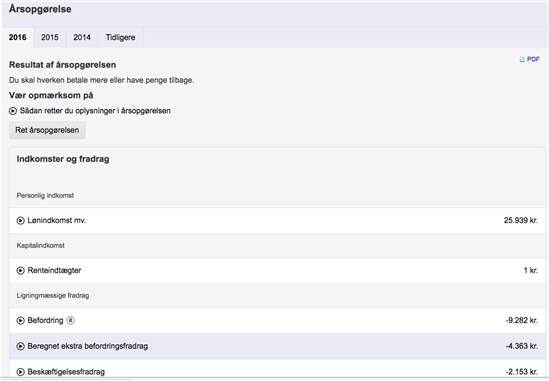Select the Beregnet ekstra befordringsfradrag label
549x381 pixels.
[88, 346]
